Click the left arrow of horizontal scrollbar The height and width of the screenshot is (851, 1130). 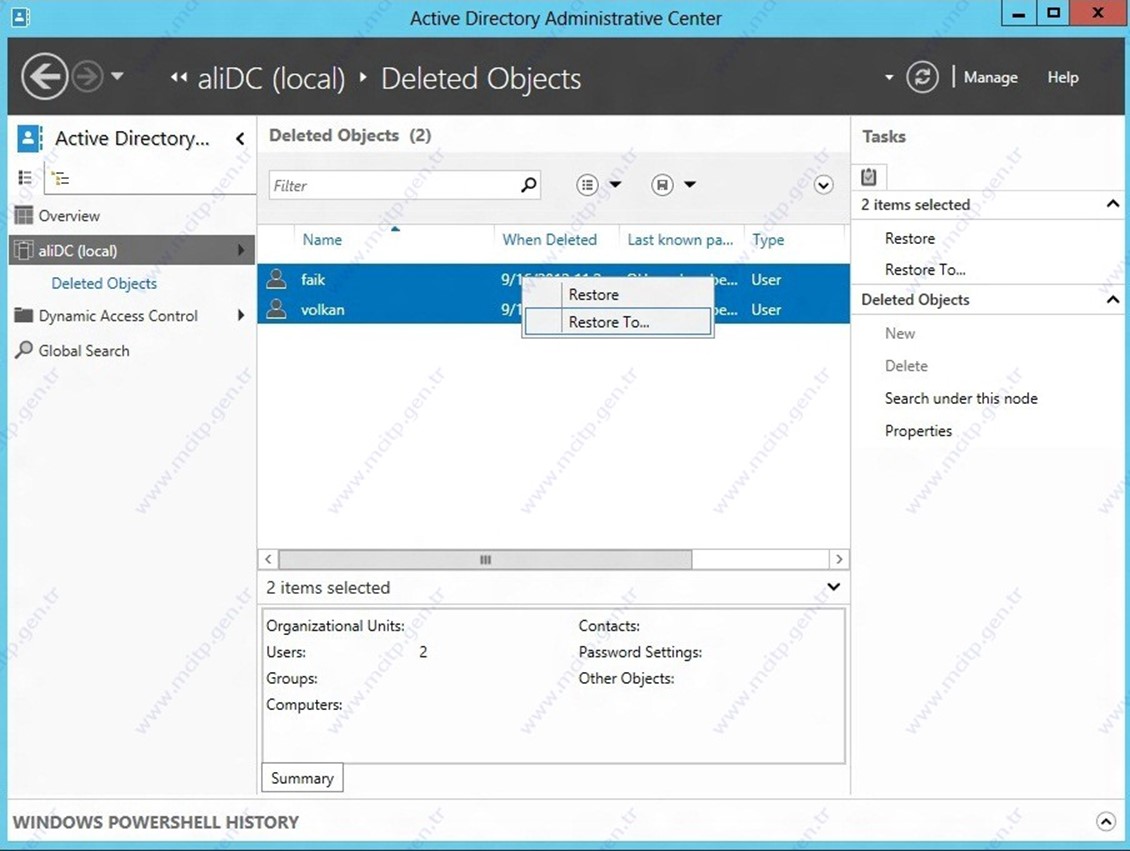point(268,559)
